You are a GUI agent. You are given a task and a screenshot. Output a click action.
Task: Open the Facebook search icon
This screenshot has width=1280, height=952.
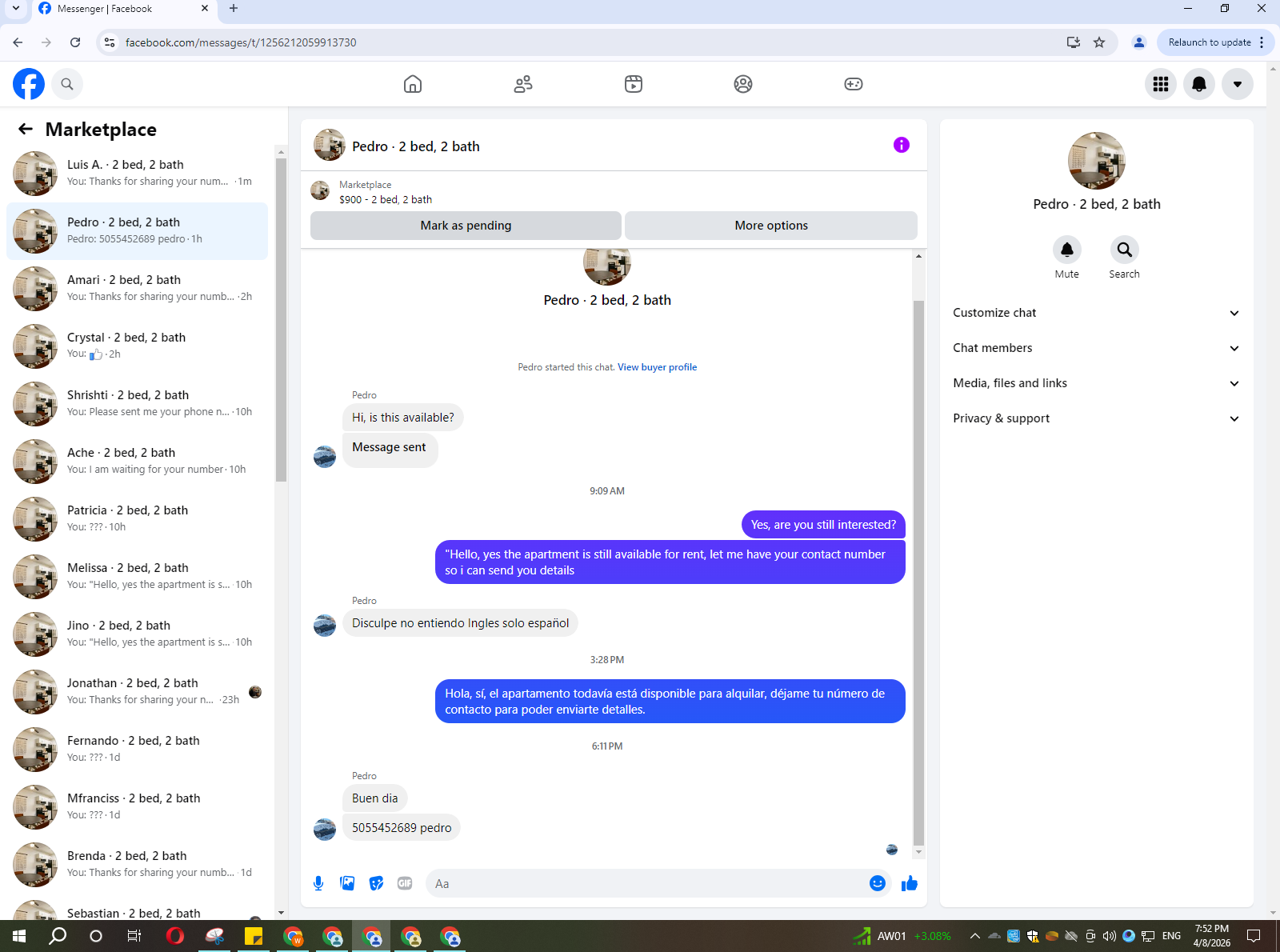(67, 84)
